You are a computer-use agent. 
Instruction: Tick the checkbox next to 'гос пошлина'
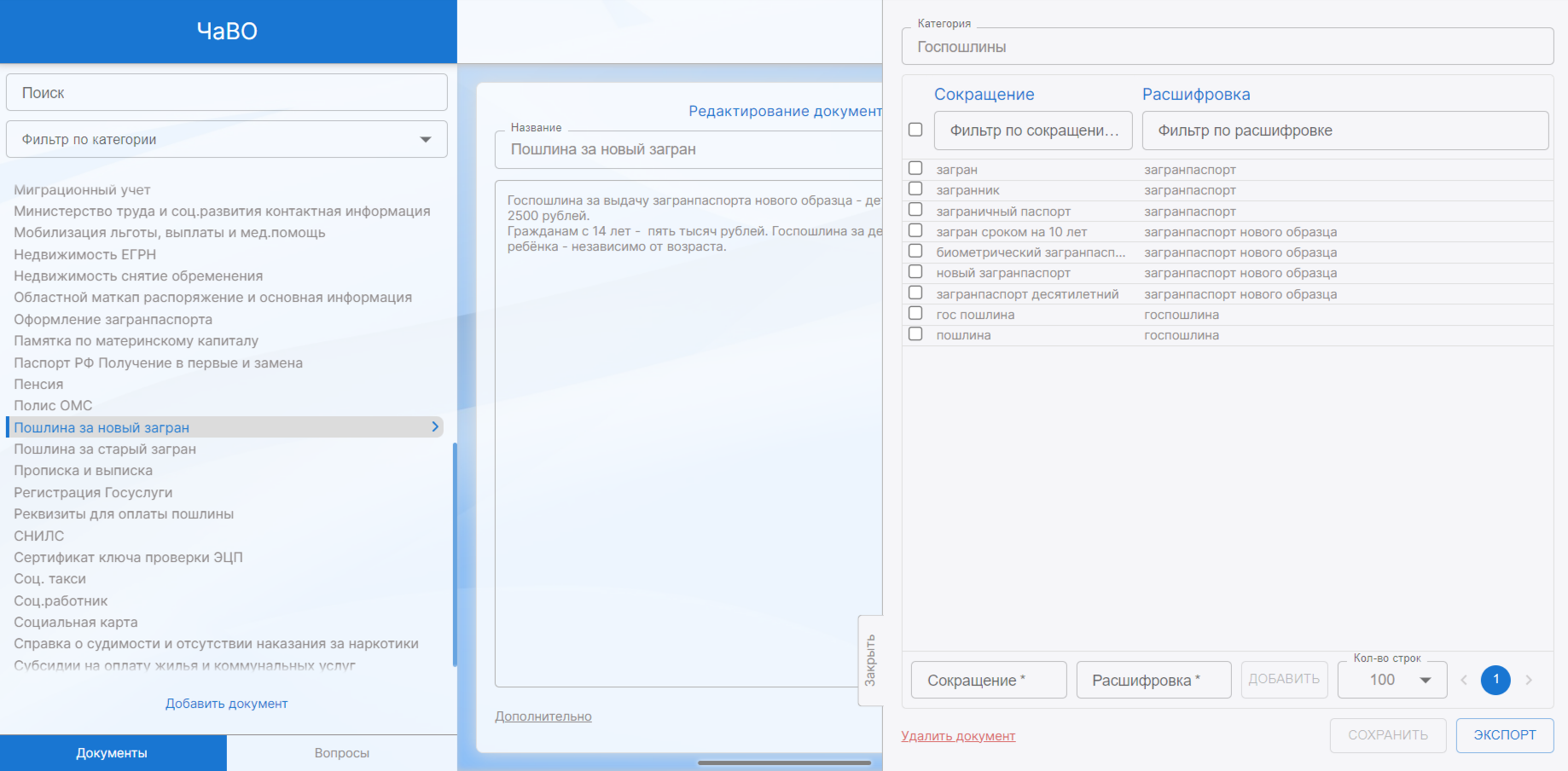coord(915,314)
